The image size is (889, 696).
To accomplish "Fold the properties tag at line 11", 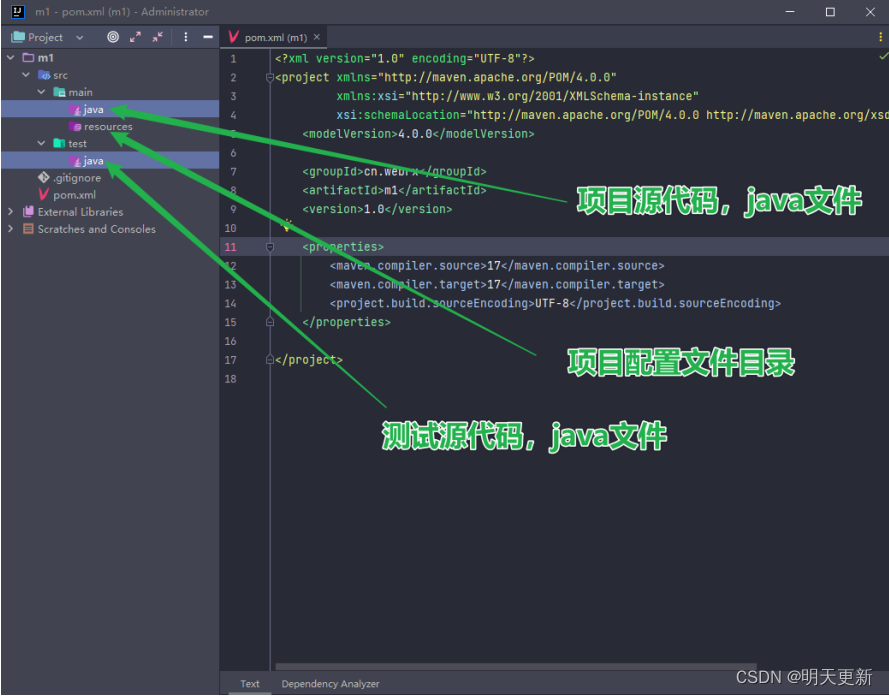I will pos(270,247).
